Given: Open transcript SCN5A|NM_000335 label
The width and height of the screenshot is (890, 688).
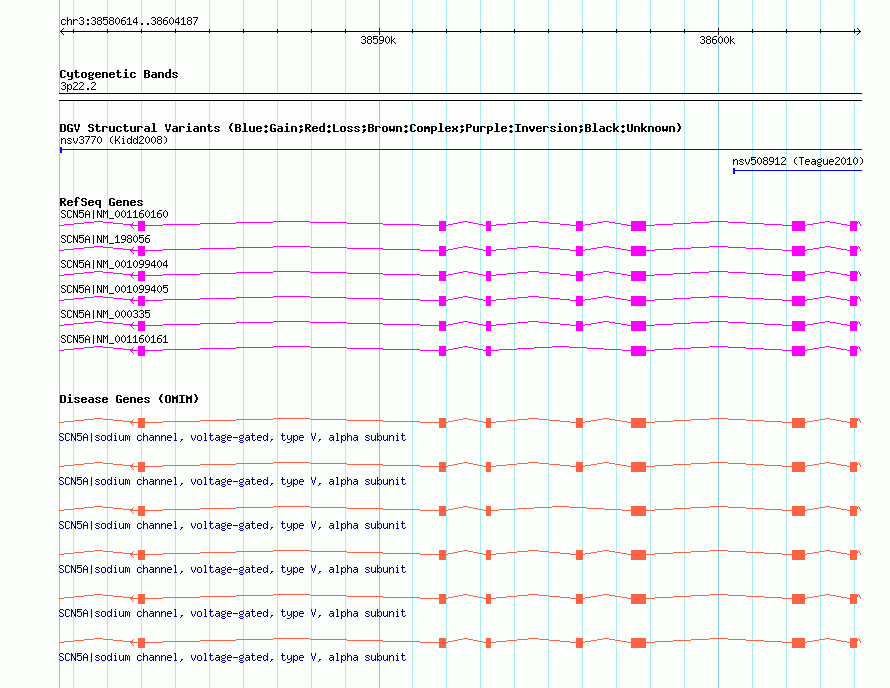Looking at the screenshot, I should (105, 314).
